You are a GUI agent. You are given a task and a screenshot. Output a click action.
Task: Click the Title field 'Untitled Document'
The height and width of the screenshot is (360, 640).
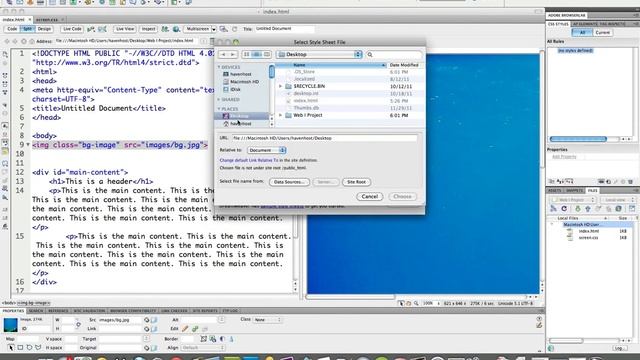click(284, 29)
